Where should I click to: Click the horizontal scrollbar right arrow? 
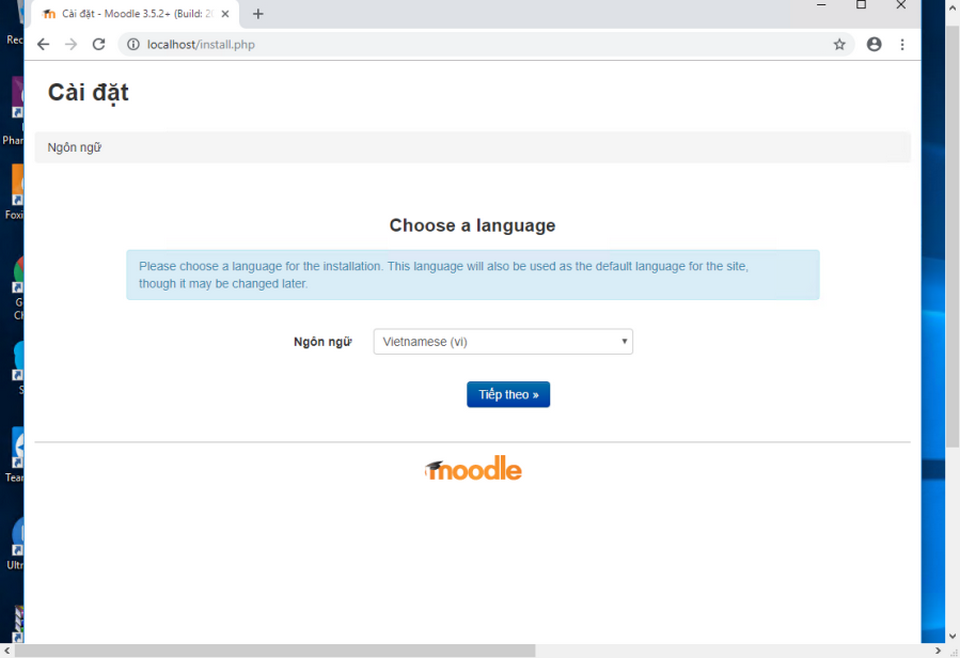coord(938,651)
